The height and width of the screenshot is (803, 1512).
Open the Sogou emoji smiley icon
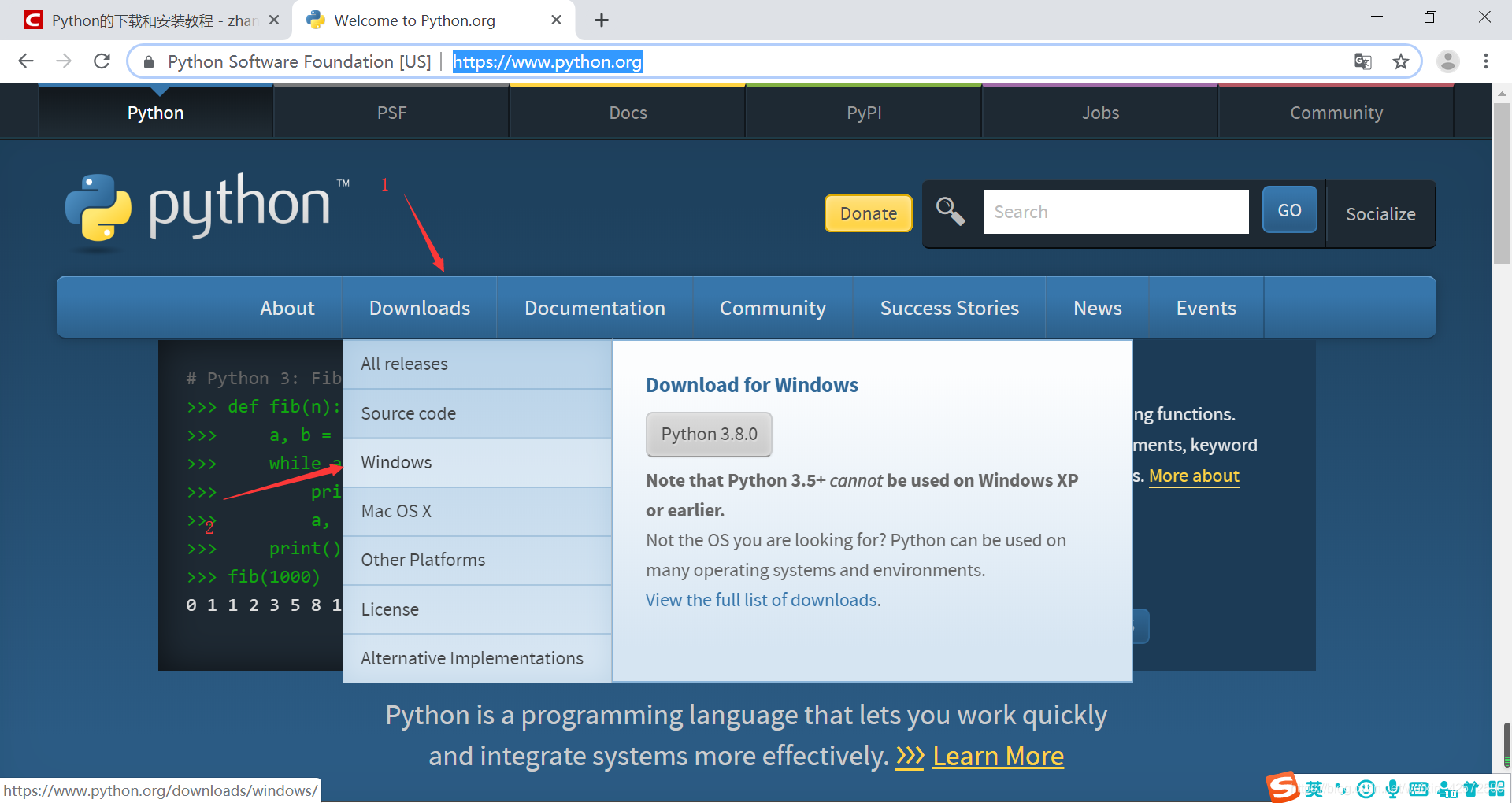click(1366, 789)
